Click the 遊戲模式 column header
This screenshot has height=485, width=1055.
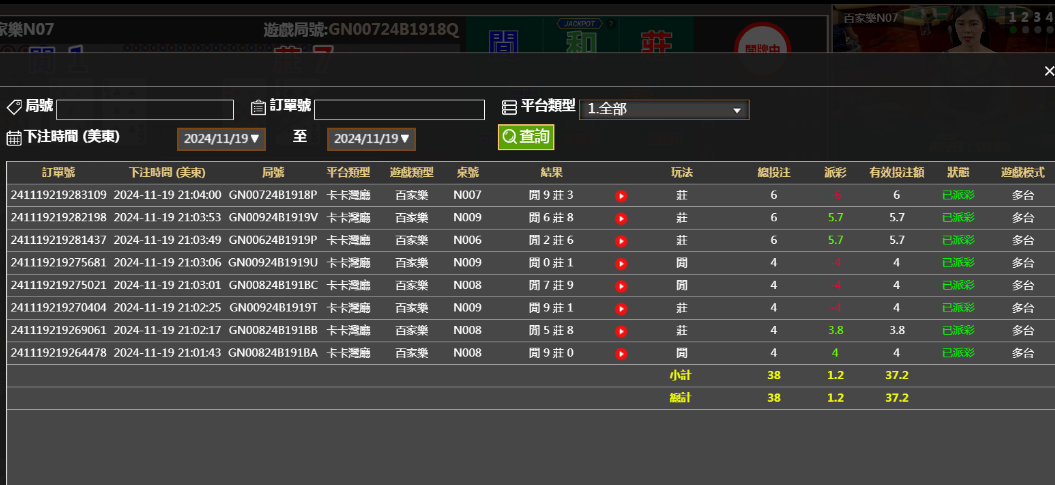1023,173
